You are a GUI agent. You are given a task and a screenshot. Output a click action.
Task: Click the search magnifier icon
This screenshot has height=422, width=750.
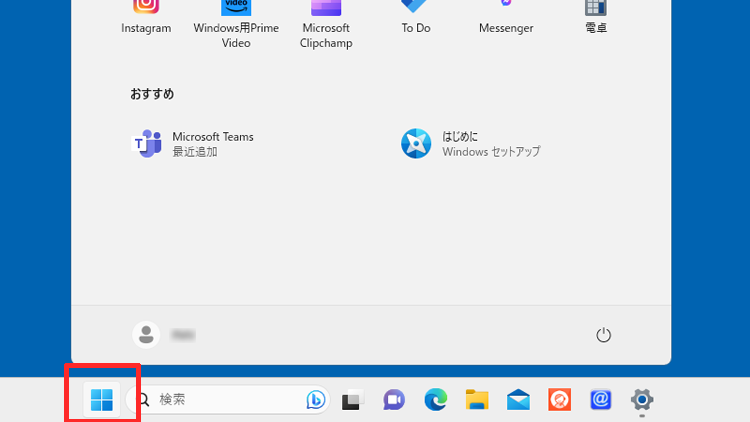point(143,400)
